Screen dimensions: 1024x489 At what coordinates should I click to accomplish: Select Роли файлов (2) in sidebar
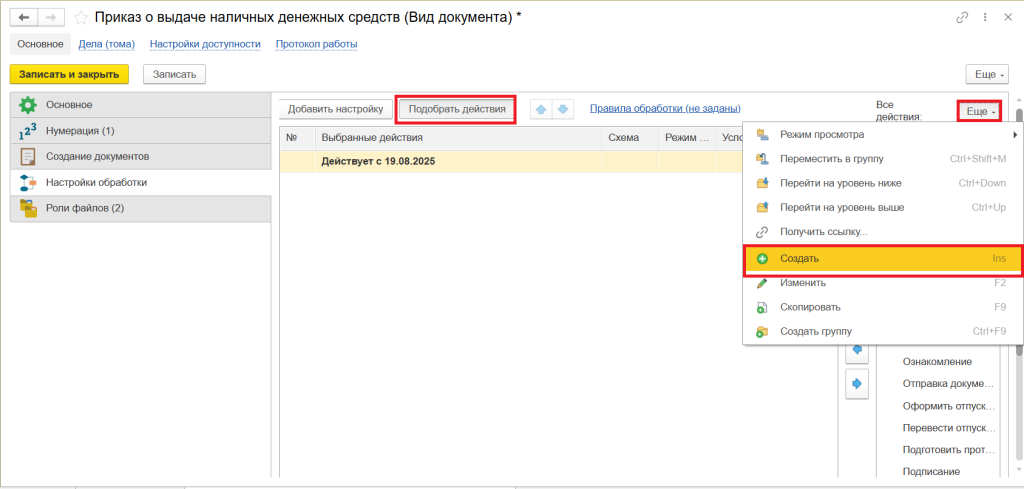(x=85, y=208)
